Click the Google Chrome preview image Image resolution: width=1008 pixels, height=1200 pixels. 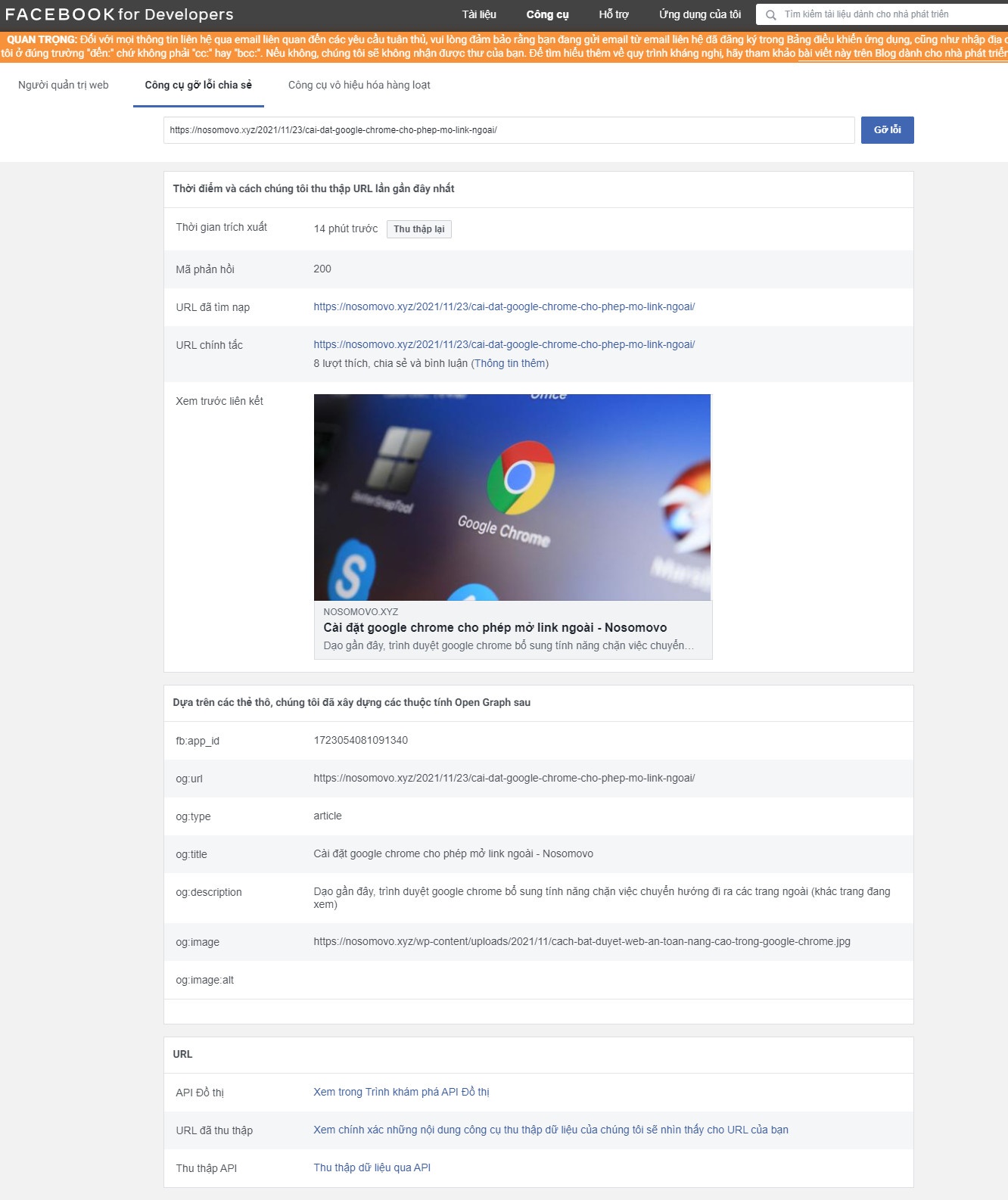point(512,497)
